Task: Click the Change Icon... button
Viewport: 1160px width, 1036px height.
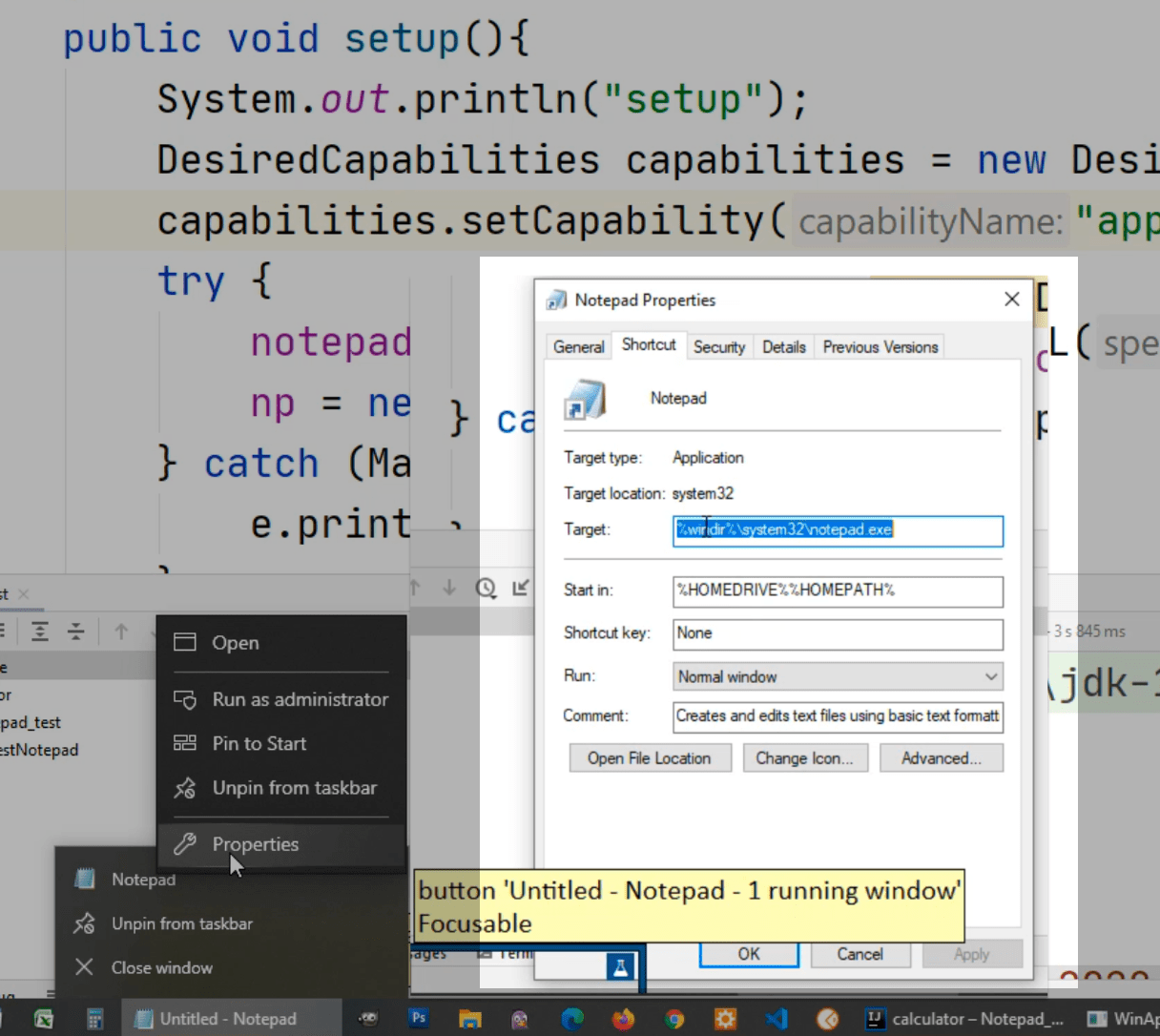Action: click(x=804, y=758)
